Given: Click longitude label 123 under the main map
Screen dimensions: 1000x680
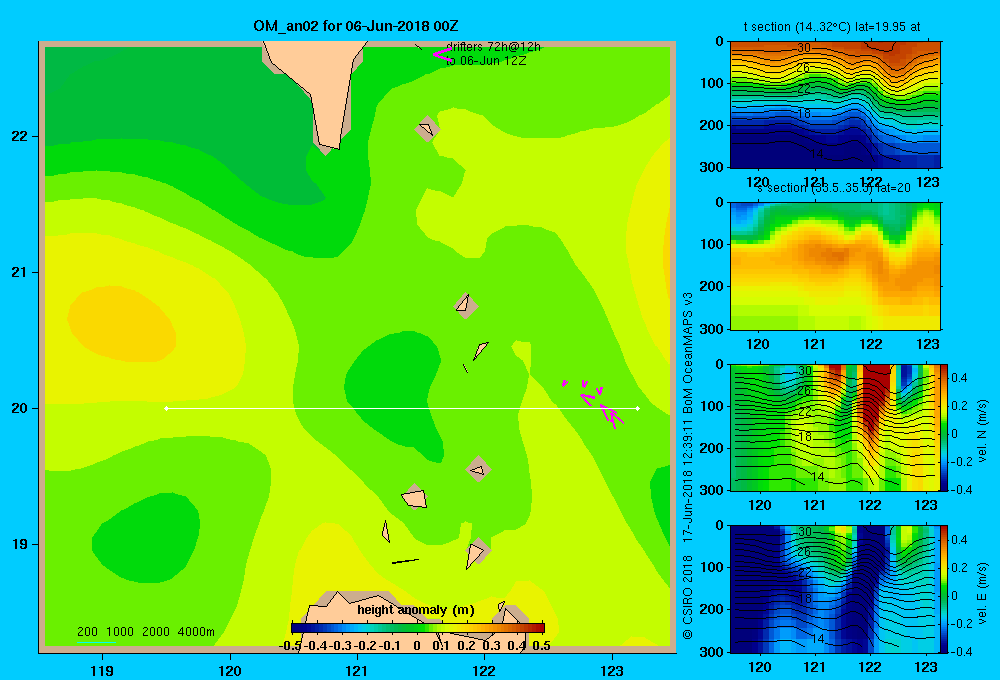Looking at the screenshot, I should click(612, 670).
